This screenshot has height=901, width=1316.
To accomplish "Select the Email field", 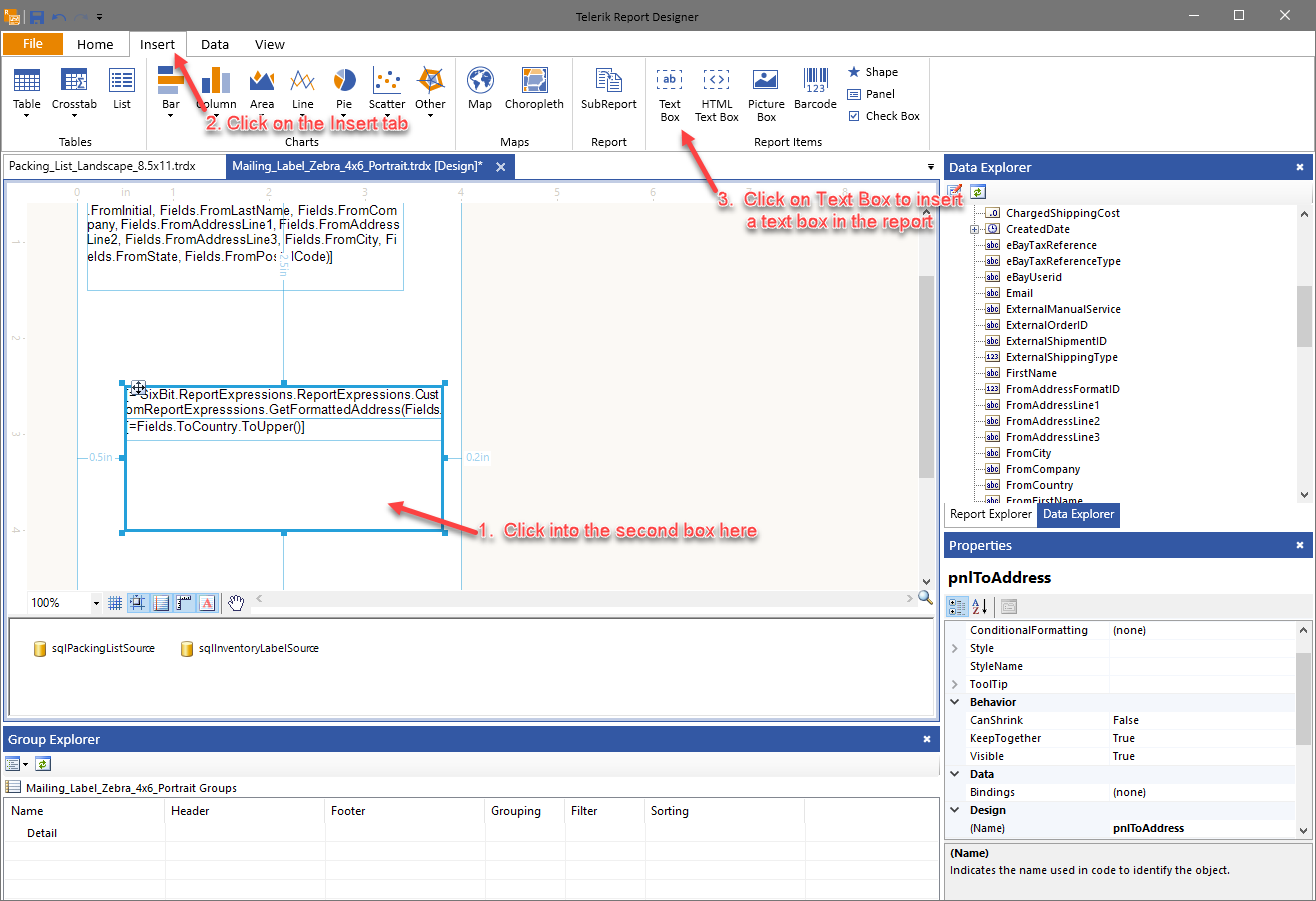I will 1019,293.
